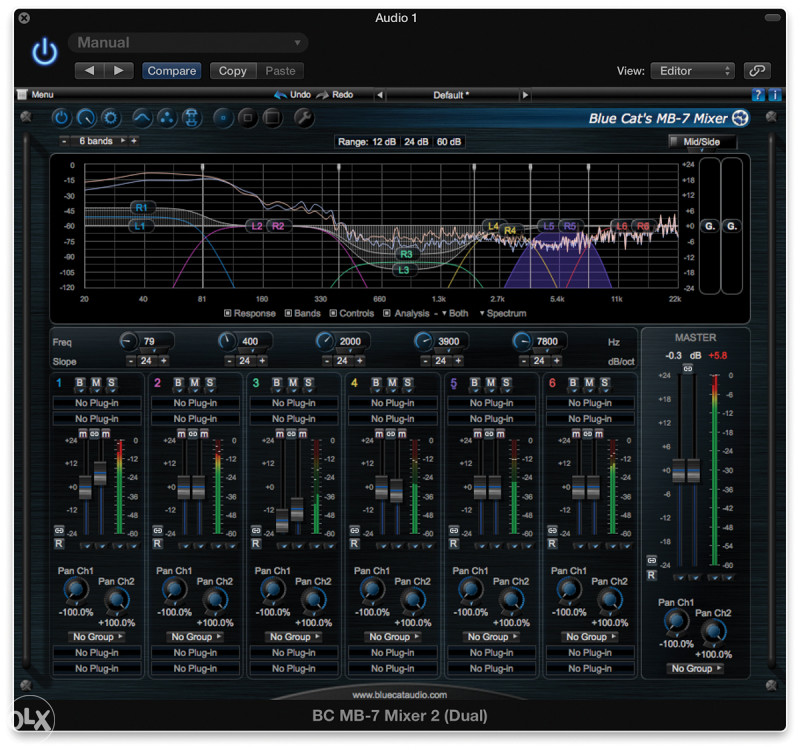Screen dimensions: 800x750
Task: Toggle the Controls display checkbox
Action: coord(333,313)
